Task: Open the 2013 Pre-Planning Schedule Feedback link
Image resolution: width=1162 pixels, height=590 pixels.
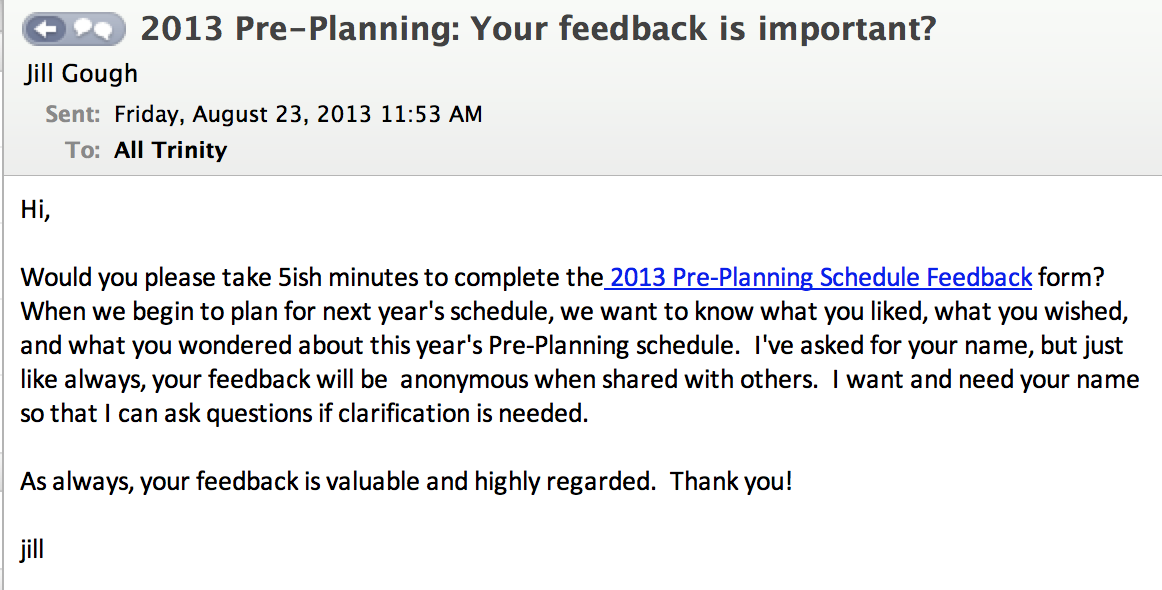Action: pyautogui.click(x=820, y=277)
